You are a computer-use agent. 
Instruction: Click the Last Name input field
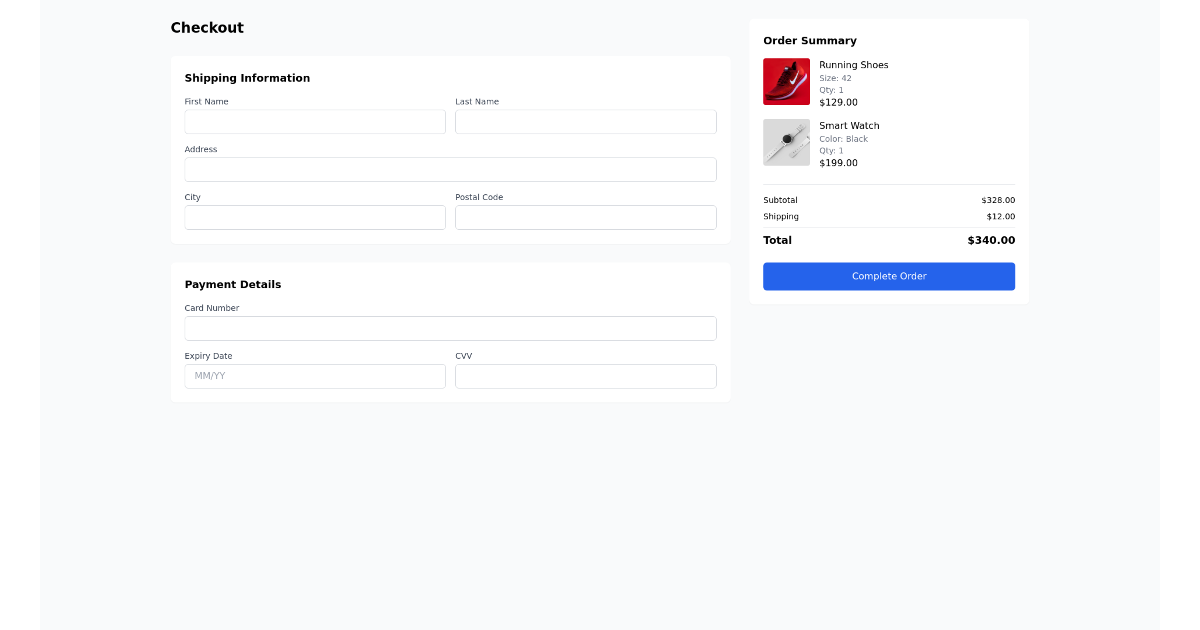[585, 121]
